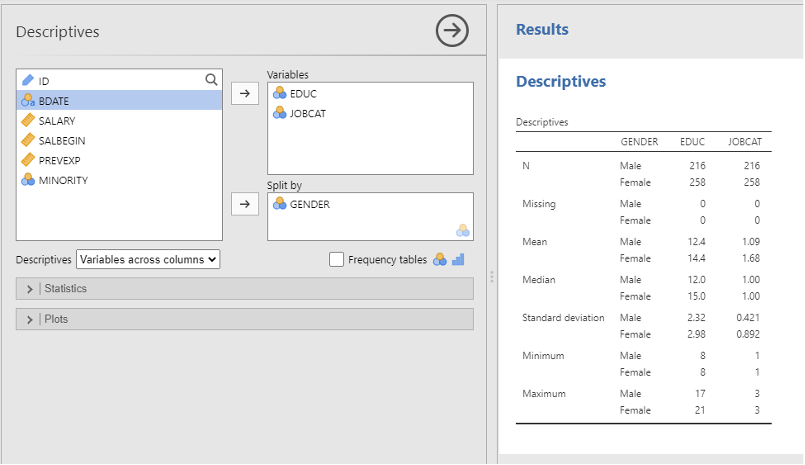Click the circled arrow to hide options panel
This screenshot has height=465, width=805.
452,31
